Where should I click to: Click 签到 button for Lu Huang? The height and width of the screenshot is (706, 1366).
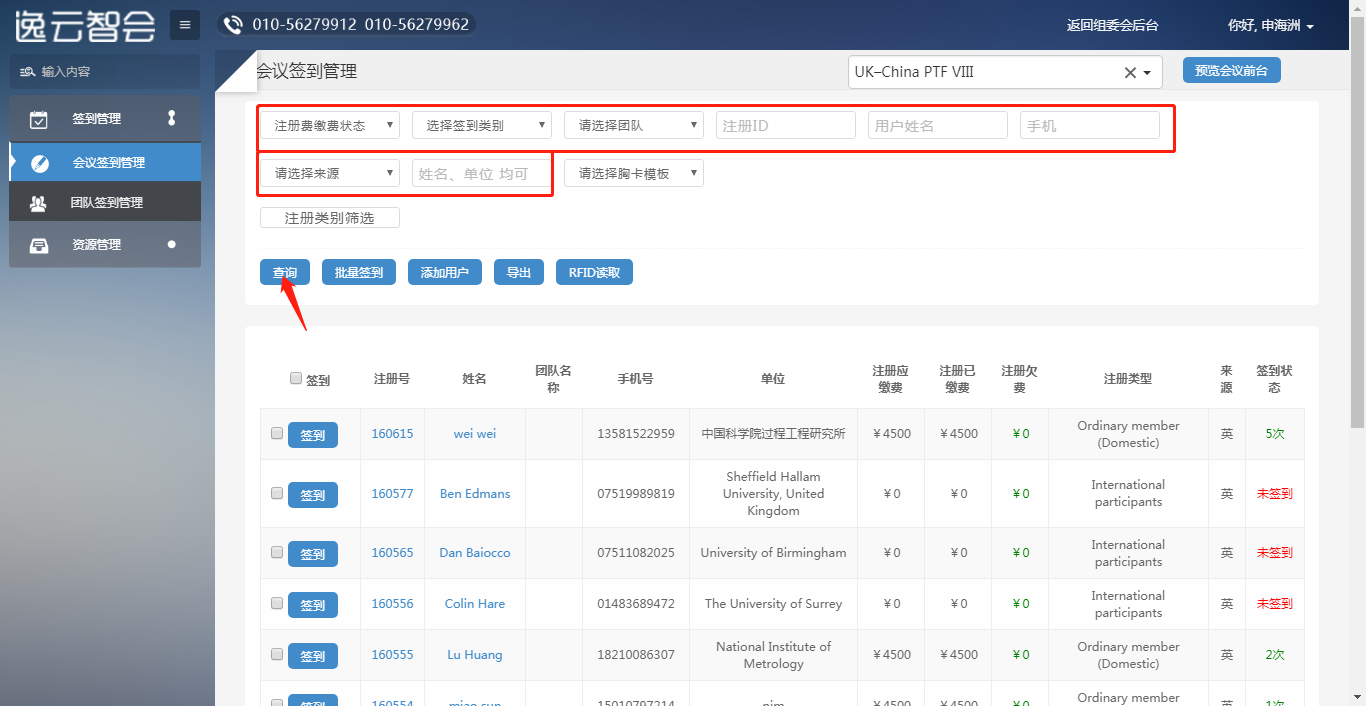[313, 656]
